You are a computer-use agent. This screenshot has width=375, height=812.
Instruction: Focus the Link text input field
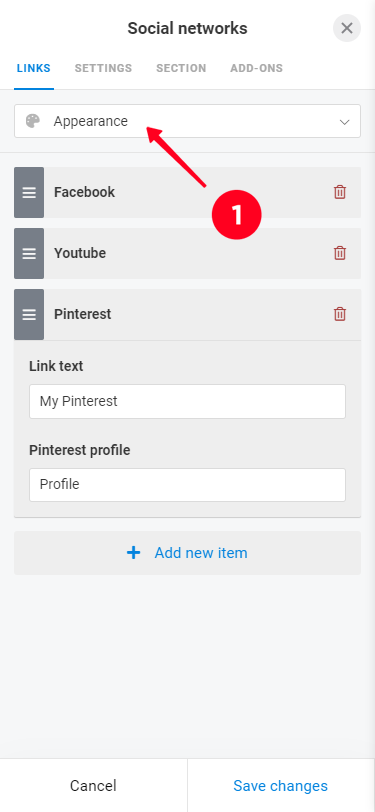[x=188, y=401]
